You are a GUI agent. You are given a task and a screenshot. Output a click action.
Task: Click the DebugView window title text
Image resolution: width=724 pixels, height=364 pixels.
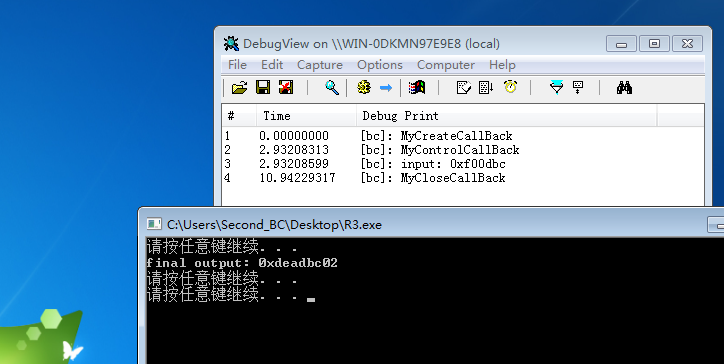[371, 44]
